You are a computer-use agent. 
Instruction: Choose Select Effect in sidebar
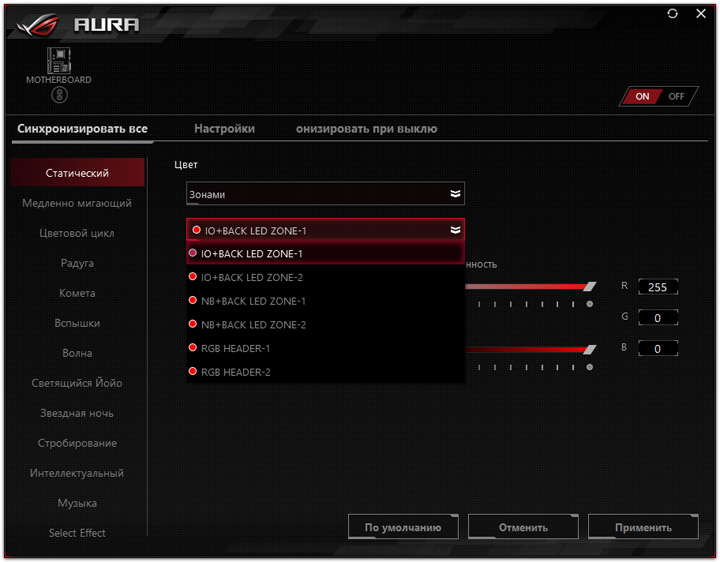[77, 533]
